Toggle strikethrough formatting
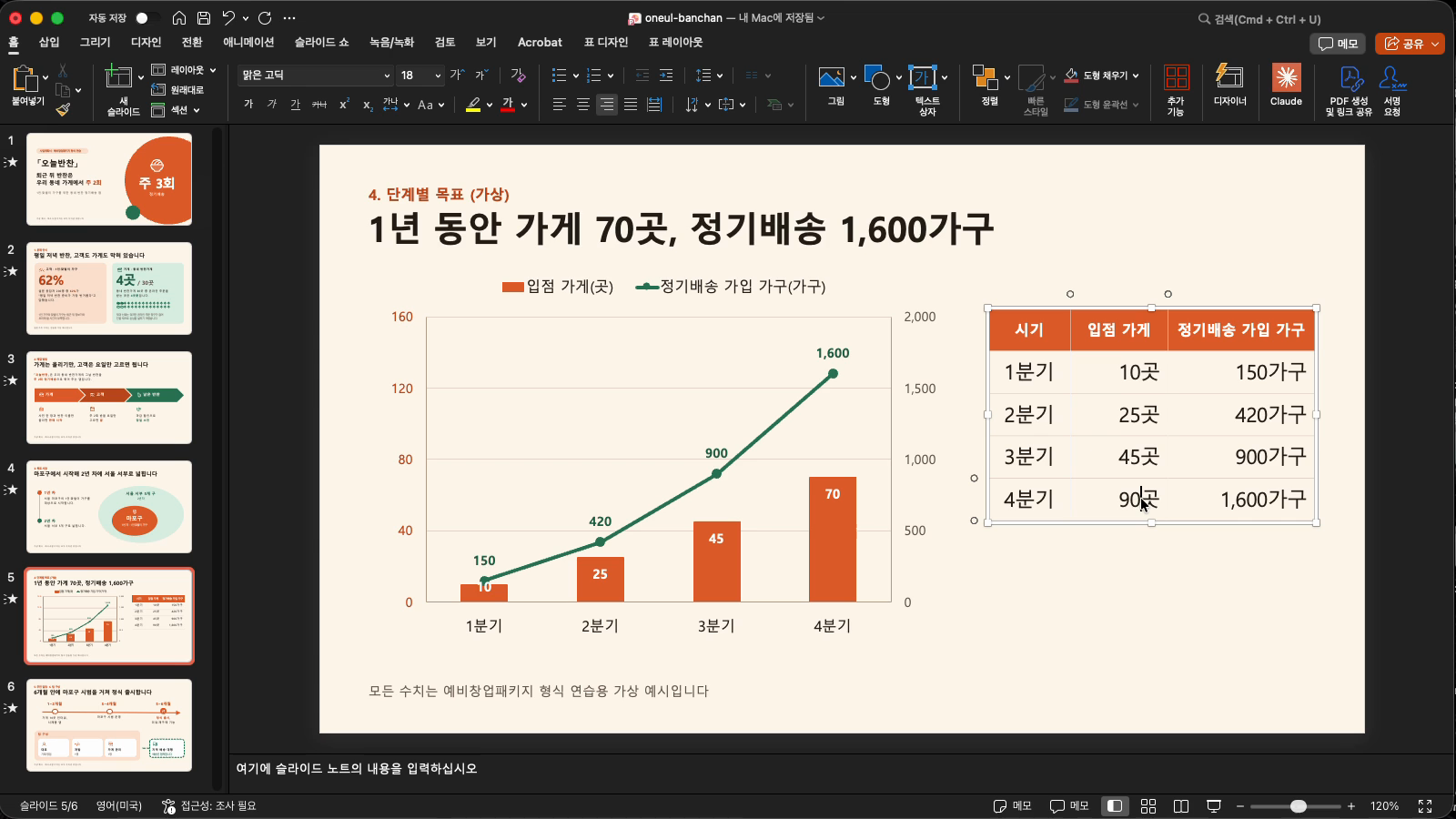This screenshot has height=819, width=1456. click(319, 105)
